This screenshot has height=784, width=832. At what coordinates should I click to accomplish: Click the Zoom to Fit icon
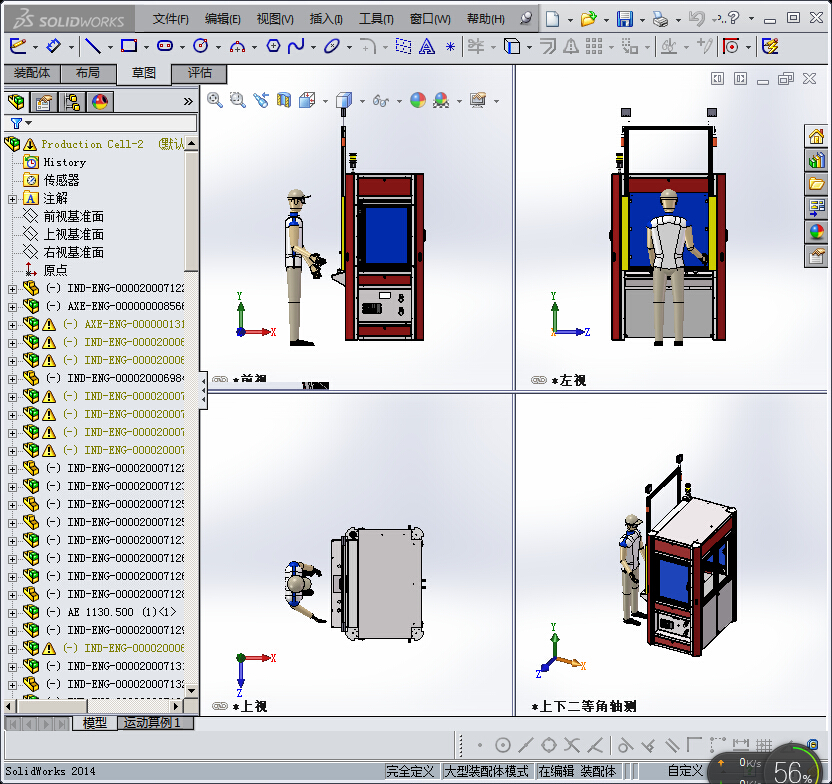coord(215,100)
